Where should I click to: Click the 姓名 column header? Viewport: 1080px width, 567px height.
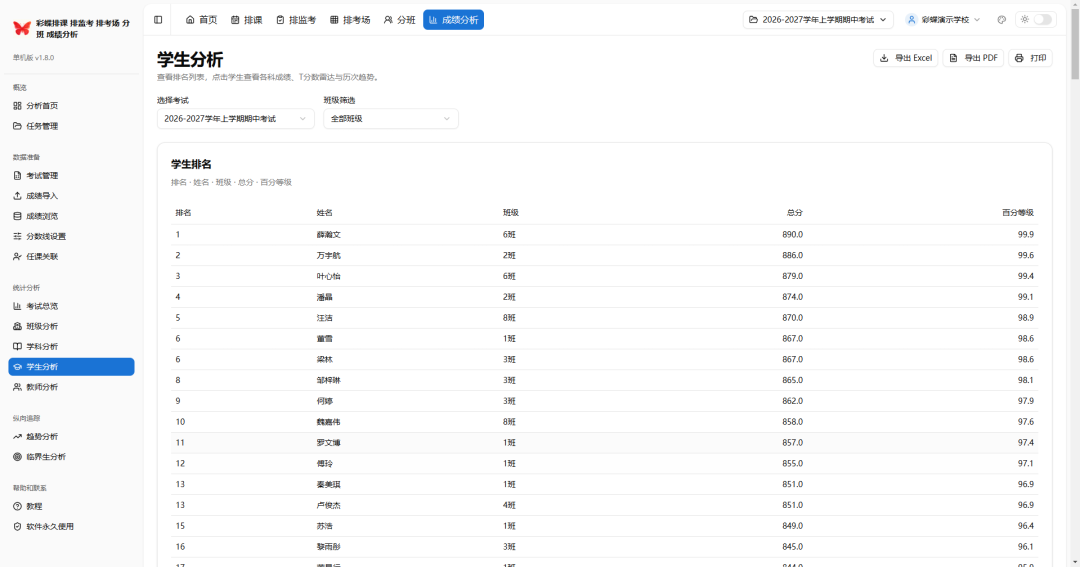(x=324, y=213)
